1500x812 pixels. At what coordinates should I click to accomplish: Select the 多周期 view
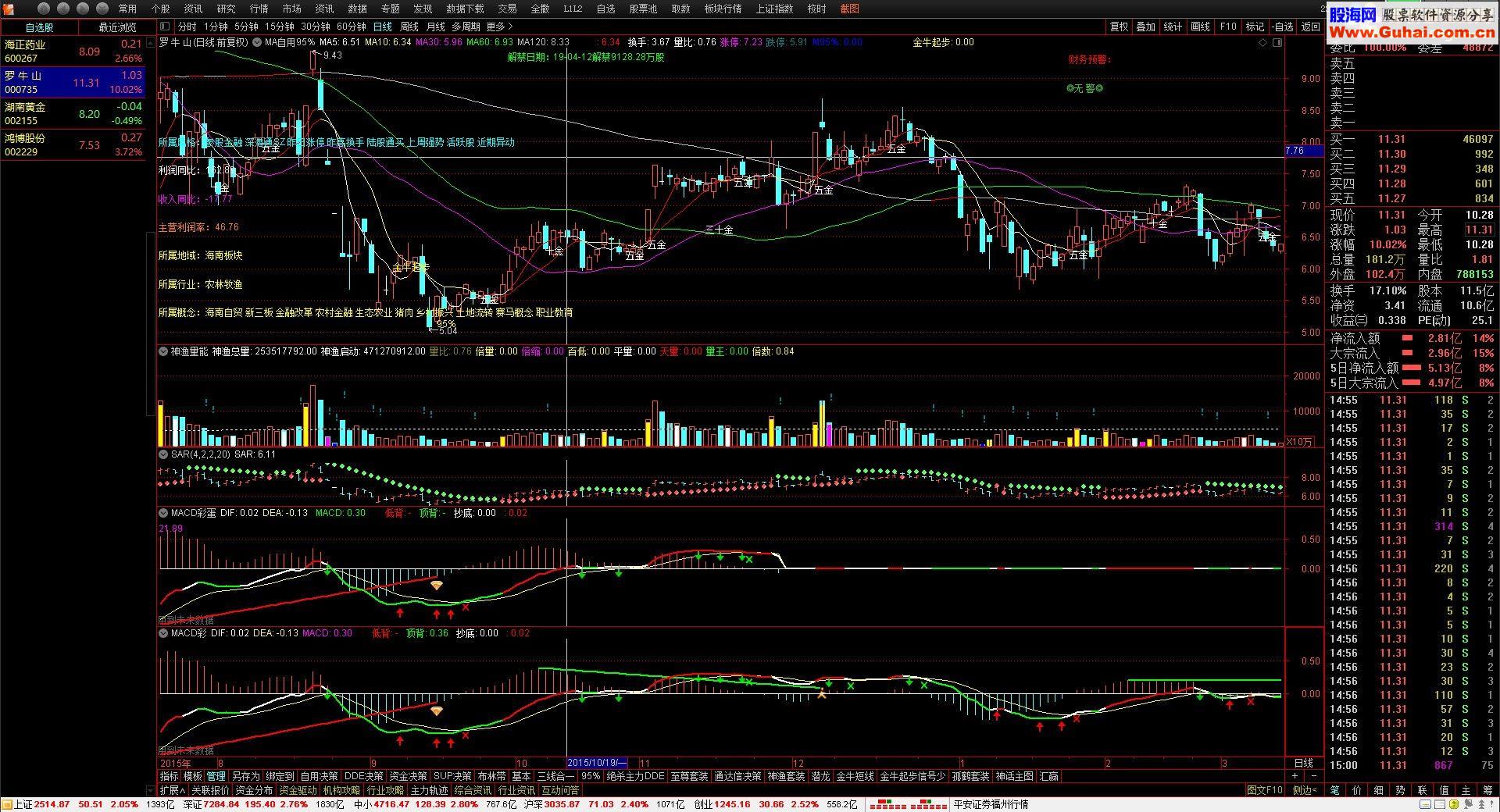click(x=466, y=27)
